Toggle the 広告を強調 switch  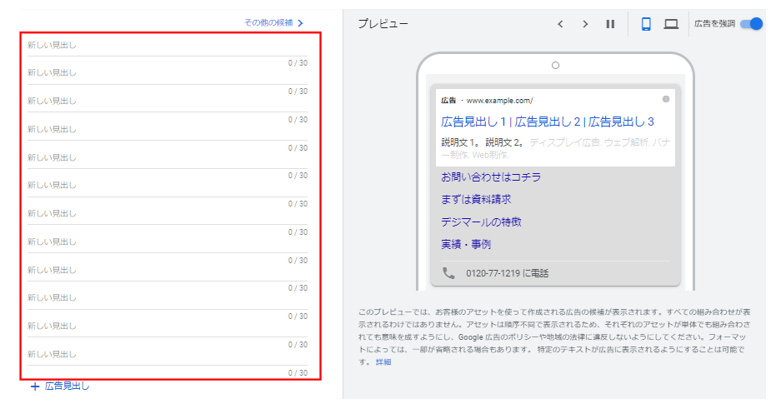(752, 23)
